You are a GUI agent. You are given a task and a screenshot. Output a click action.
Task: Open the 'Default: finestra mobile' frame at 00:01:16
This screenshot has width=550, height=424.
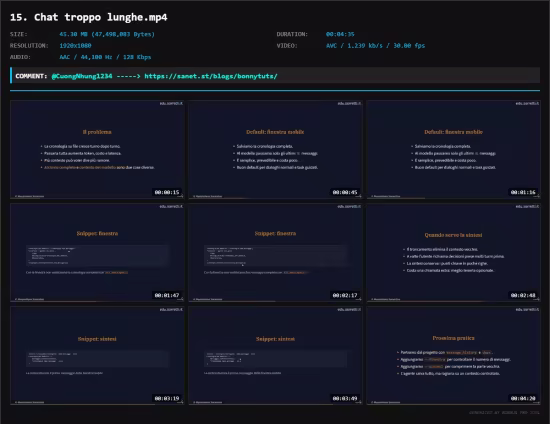[x=454, y=150]
